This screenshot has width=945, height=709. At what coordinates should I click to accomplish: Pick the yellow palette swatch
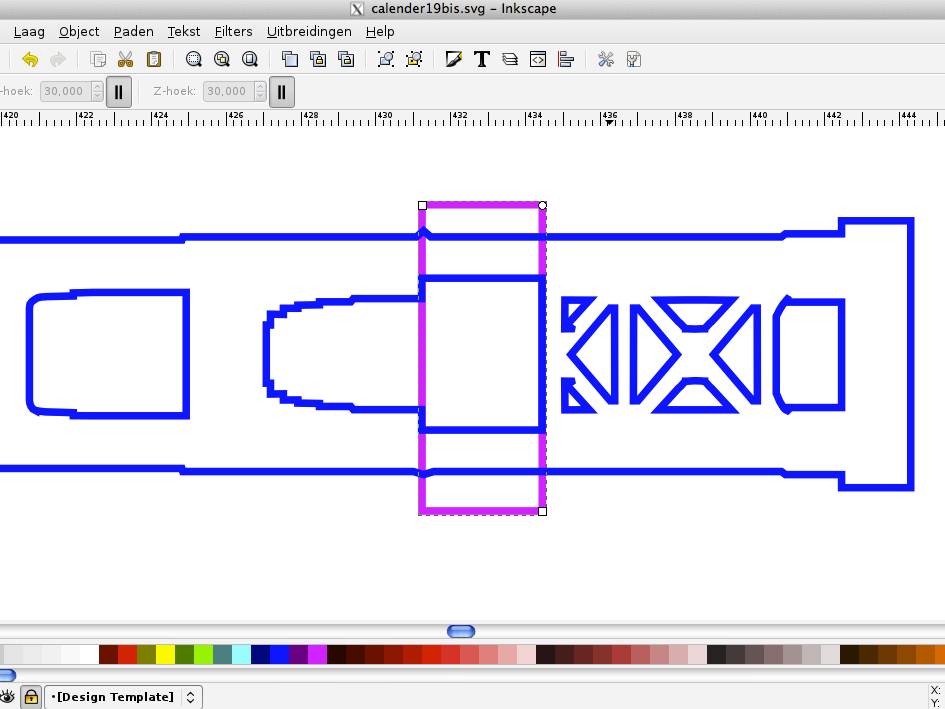165,655
